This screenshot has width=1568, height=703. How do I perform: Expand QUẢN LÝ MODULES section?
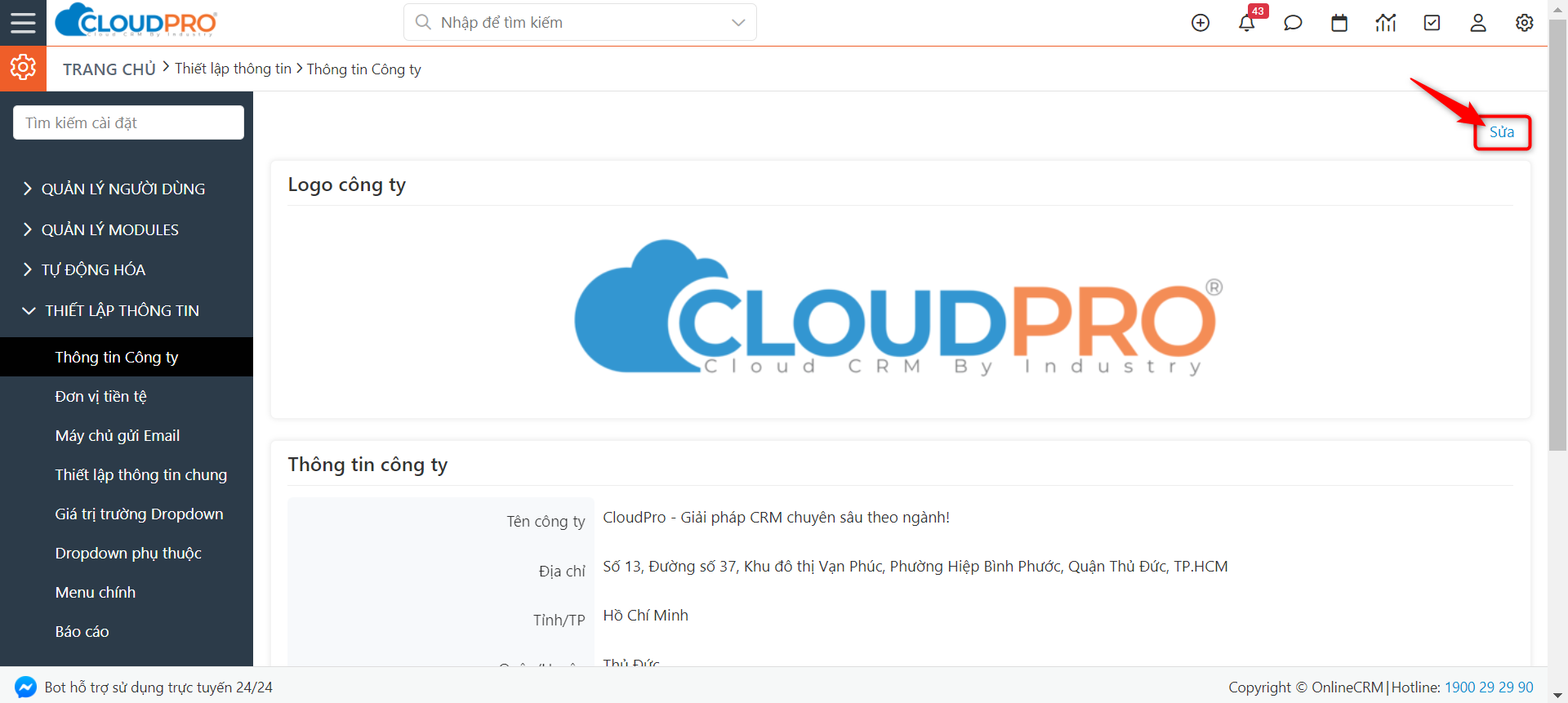[x=100, y=229]
